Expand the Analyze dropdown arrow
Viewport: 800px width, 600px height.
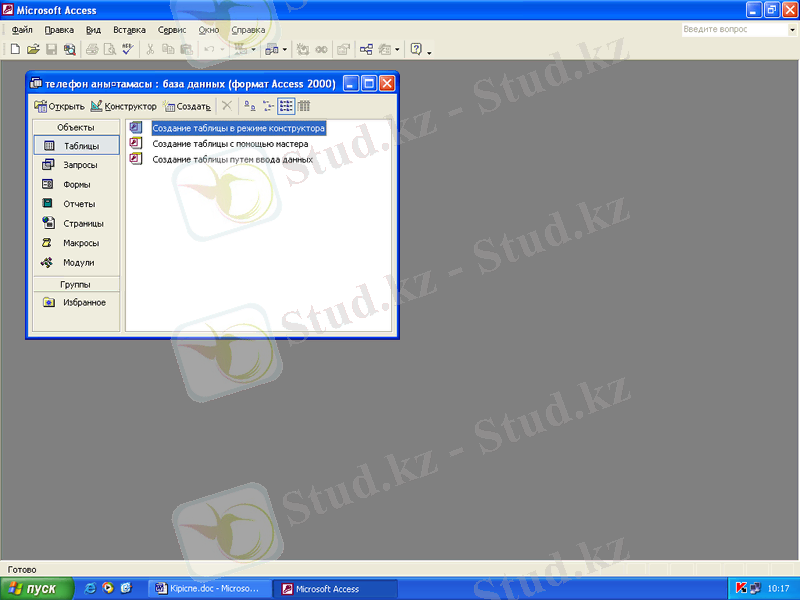tap(285, 49)
